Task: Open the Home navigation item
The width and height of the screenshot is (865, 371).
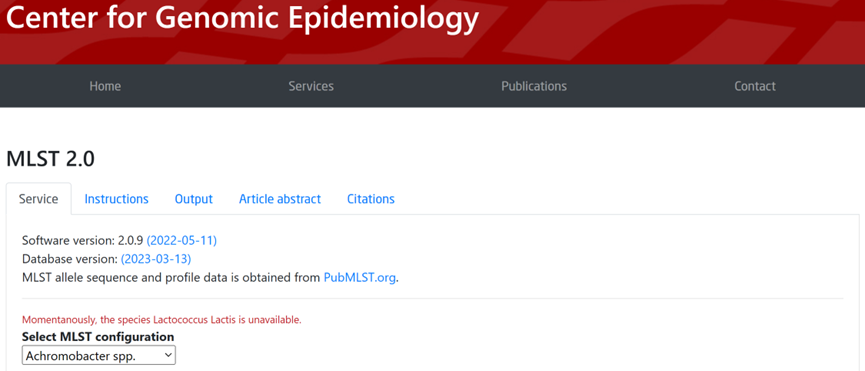Action: tap(105, 87)
